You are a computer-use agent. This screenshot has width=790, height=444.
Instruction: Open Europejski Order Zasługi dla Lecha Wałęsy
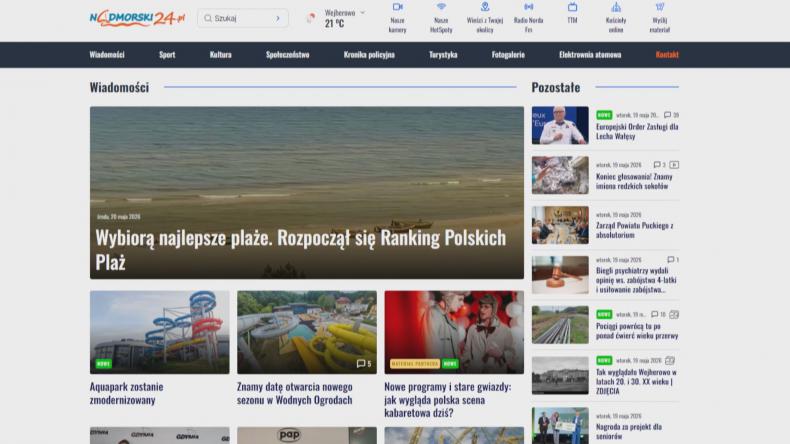[637, 132]
